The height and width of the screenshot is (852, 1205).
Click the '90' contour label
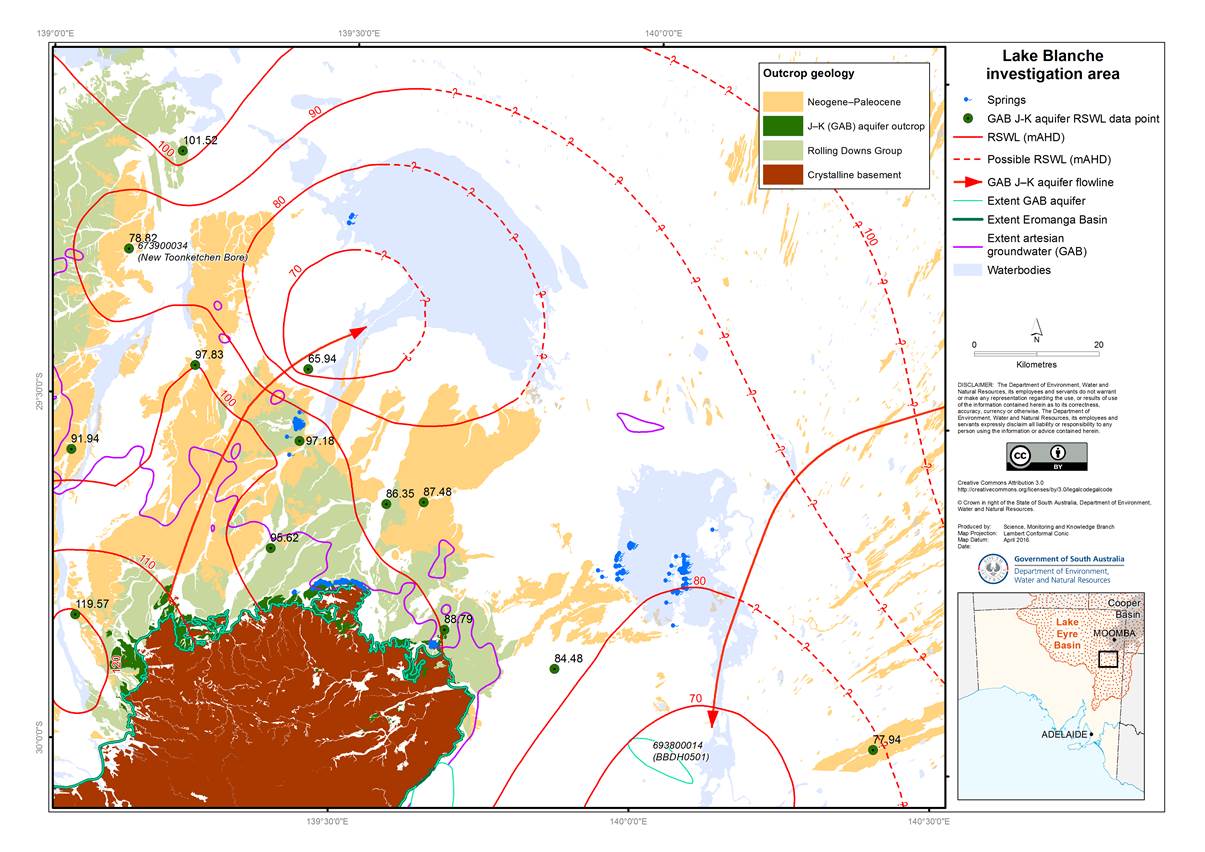(315, 112)
